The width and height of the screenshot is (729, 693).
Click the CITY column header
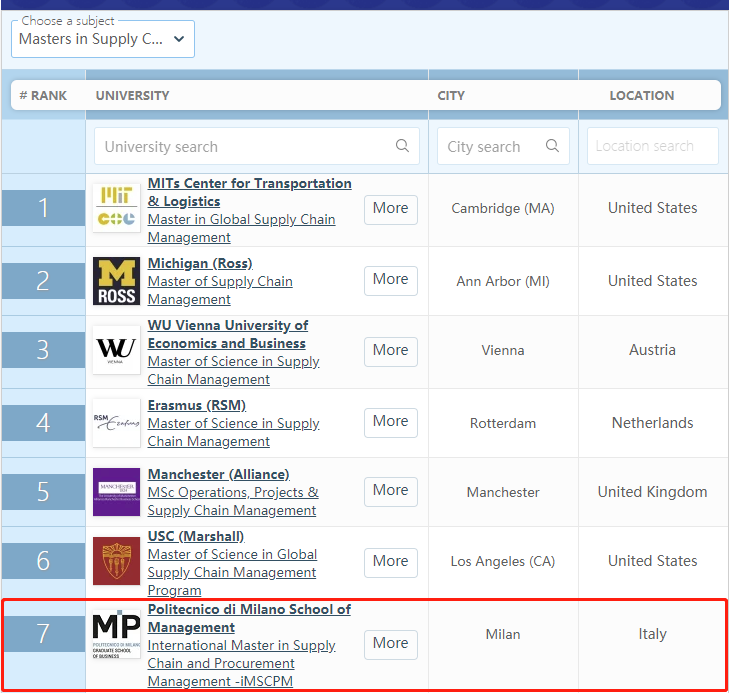[451, 95]
